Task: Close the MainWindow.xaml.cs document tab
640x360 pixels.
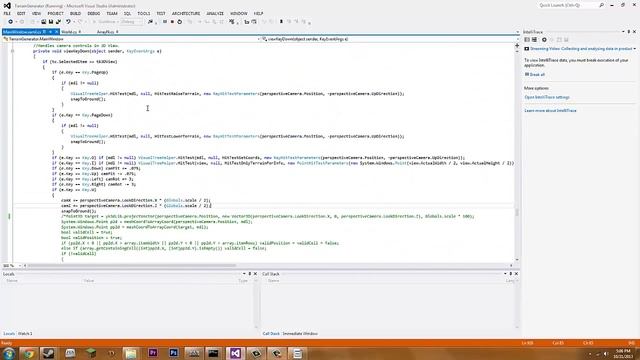Action: coord(56,31)
